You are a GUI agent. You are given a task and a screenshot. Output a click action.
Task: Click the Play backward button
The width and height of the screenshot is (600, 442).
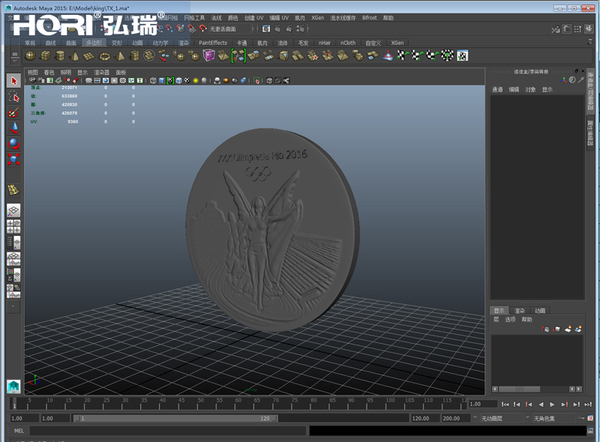pos(541,404)
